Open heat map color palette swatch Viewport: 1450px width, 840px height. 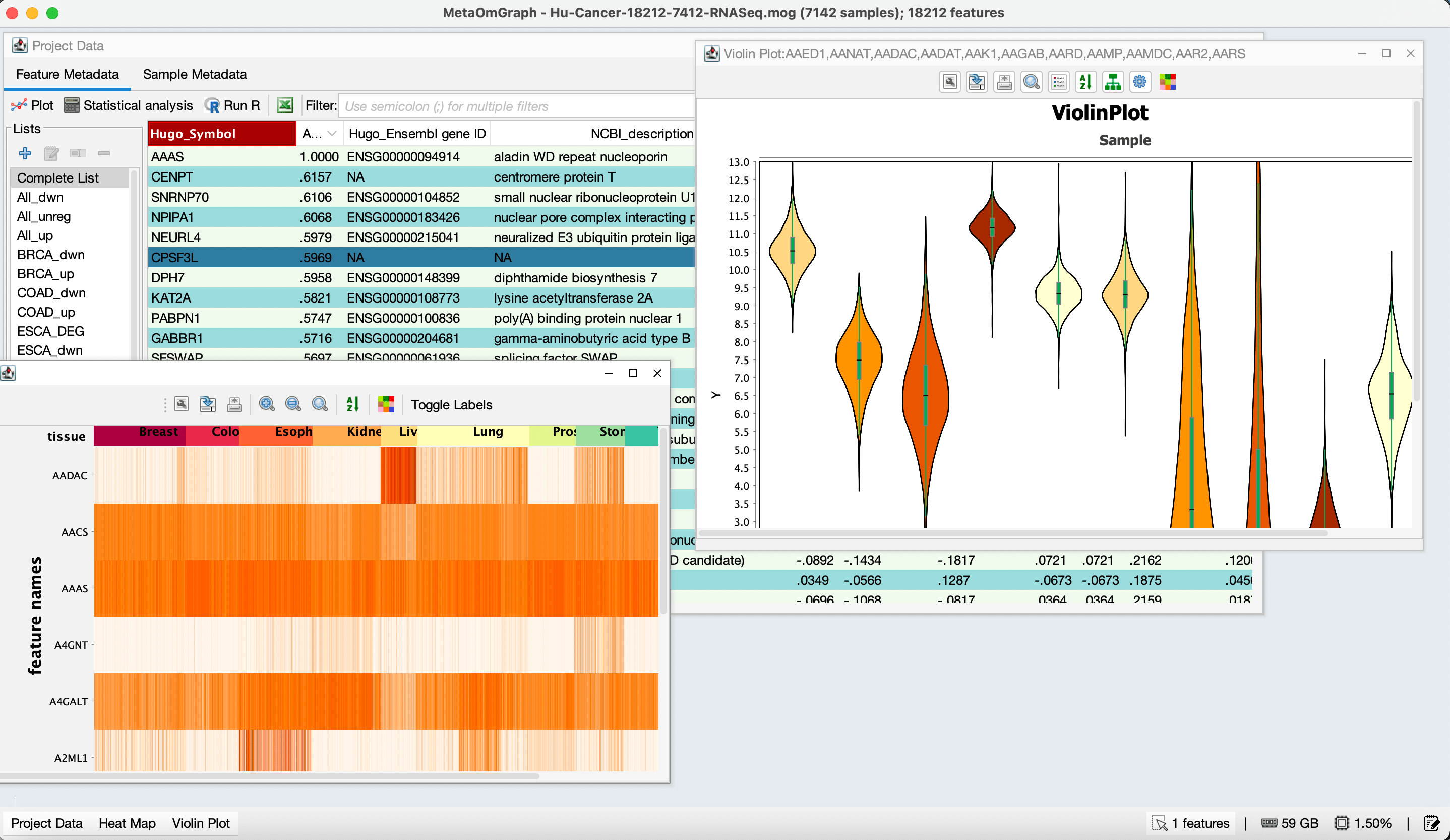[386, 404]
